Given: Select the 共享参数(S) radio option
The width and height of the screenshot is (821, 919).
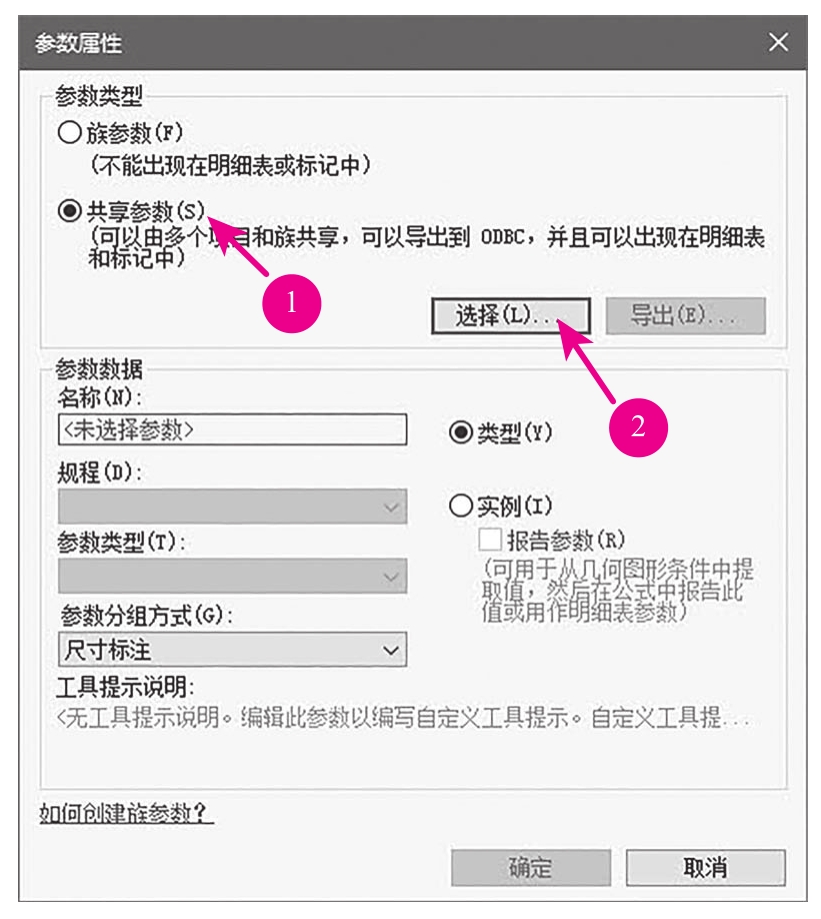Looking at the screenshot, I should (69, 212).
